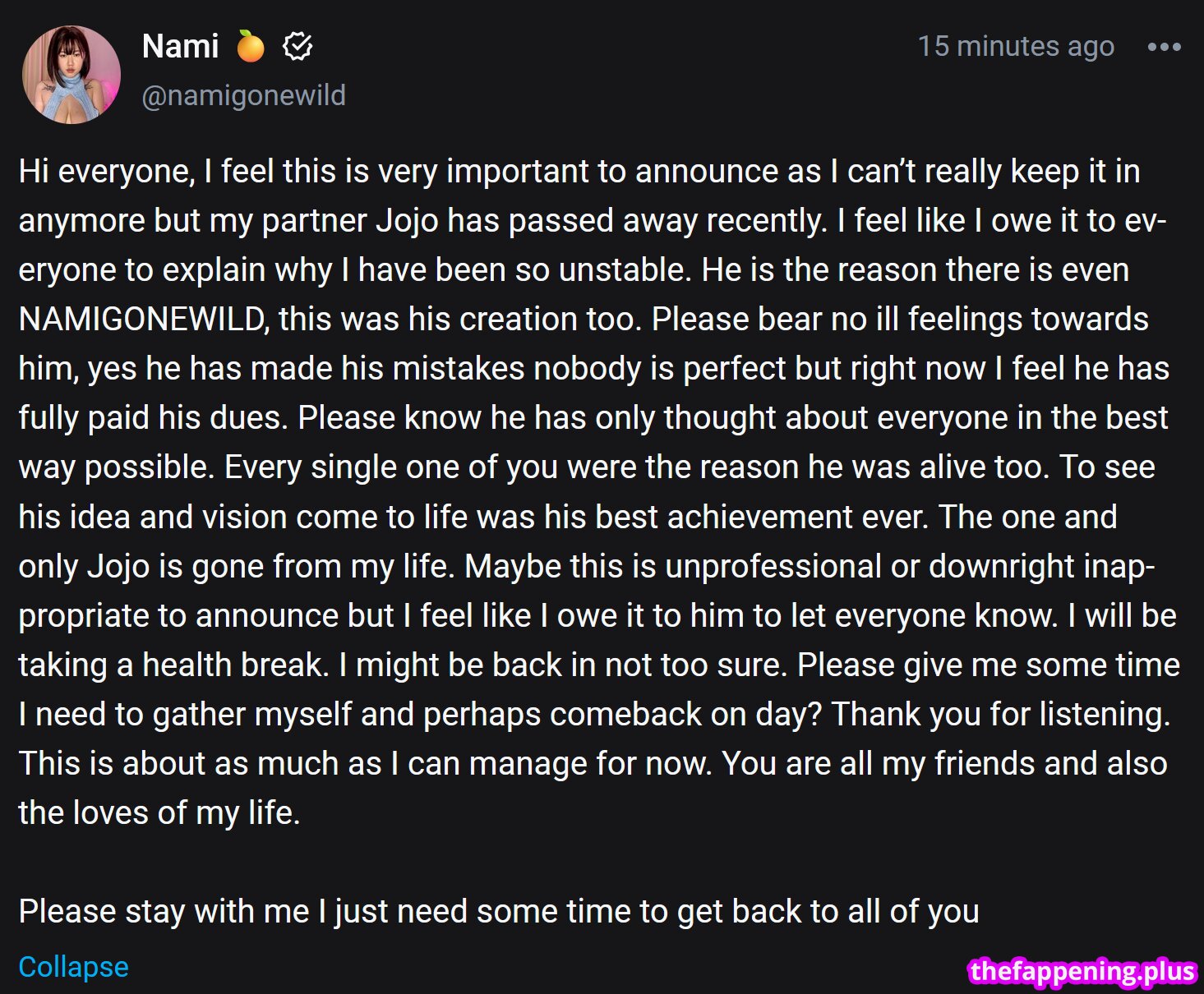This screenshot has width=1204, height=994.
Task: Collapse the expanded post text
Action: click(73, 967)
